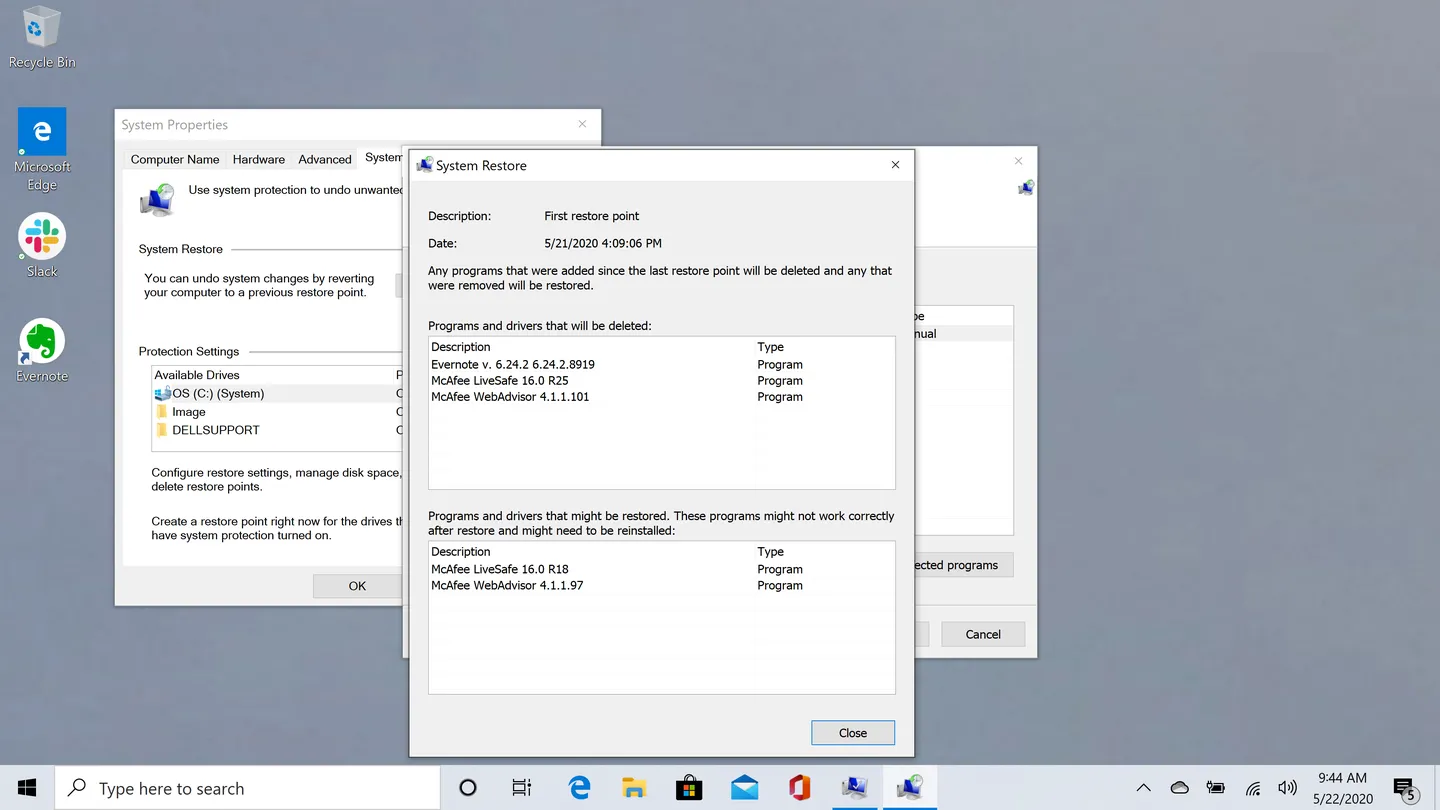Click Type header in the restored programs list
Screen dimensions: 1440x810
(770, 552)
